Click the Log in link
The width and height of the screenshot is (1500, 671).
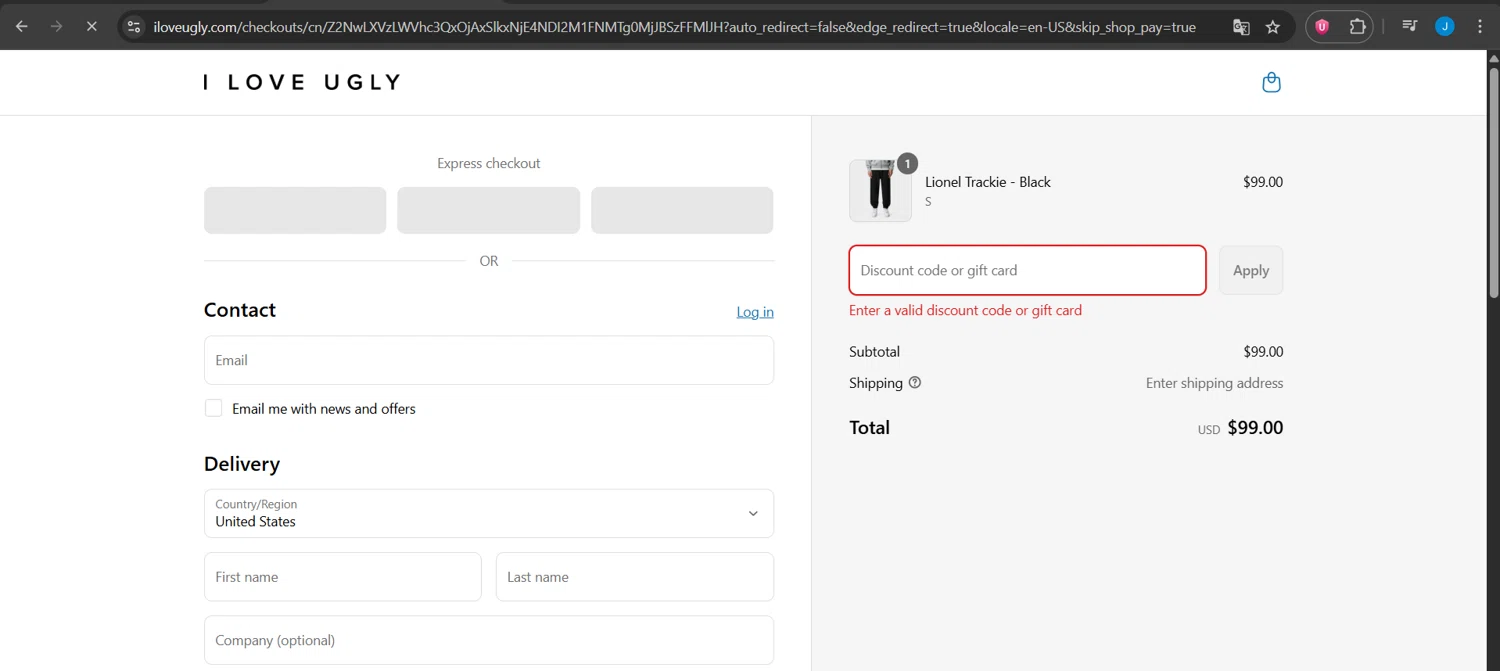coord(755,312)
